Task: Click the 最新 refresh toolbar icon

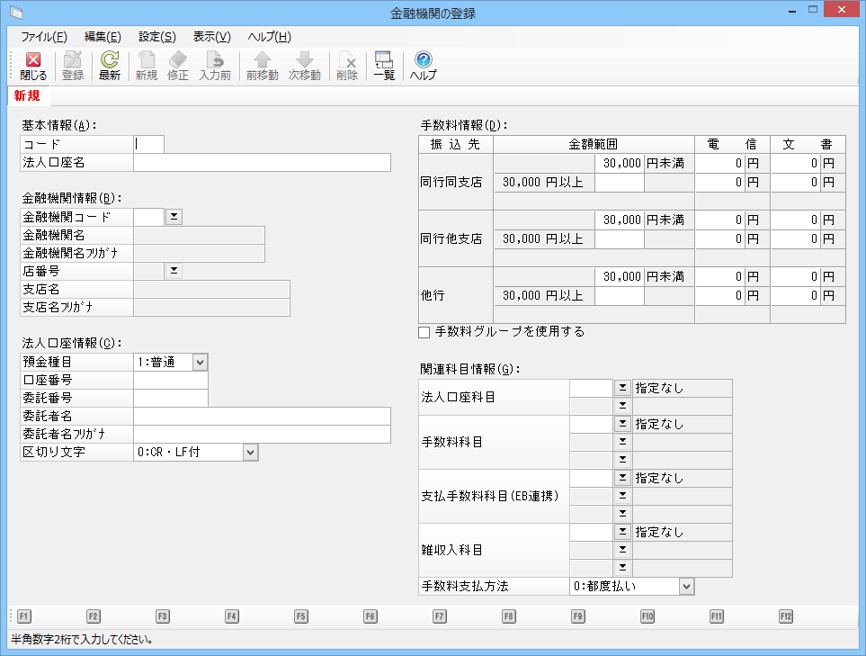Action: coord(109,66)
